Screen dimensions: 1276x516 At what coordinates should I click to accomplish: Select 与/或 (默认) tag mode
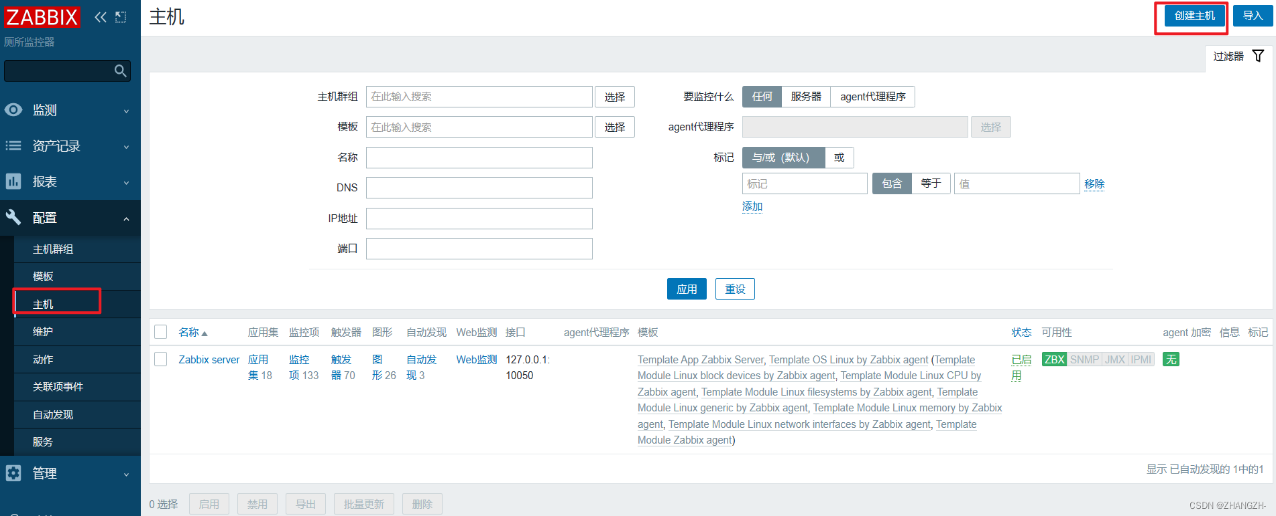click(783, 158)
